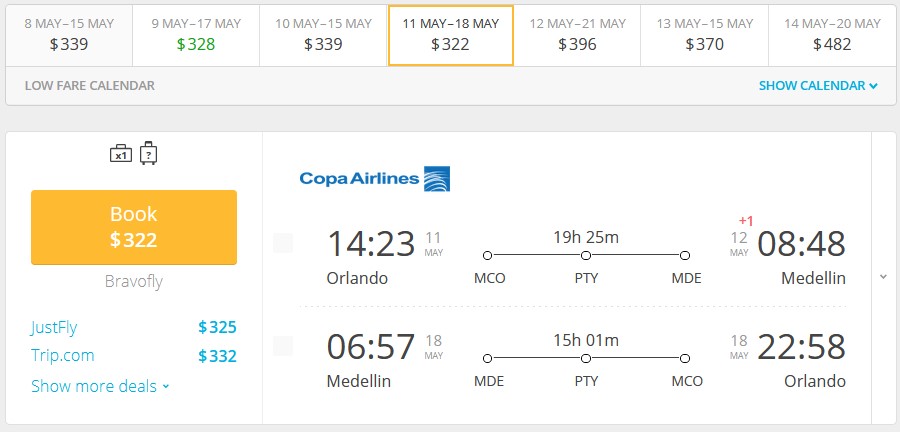The width and height of the screenshot is (900, 432).
Task: Click the PTY stopover dot on return flight
Action: click(586, 359)
